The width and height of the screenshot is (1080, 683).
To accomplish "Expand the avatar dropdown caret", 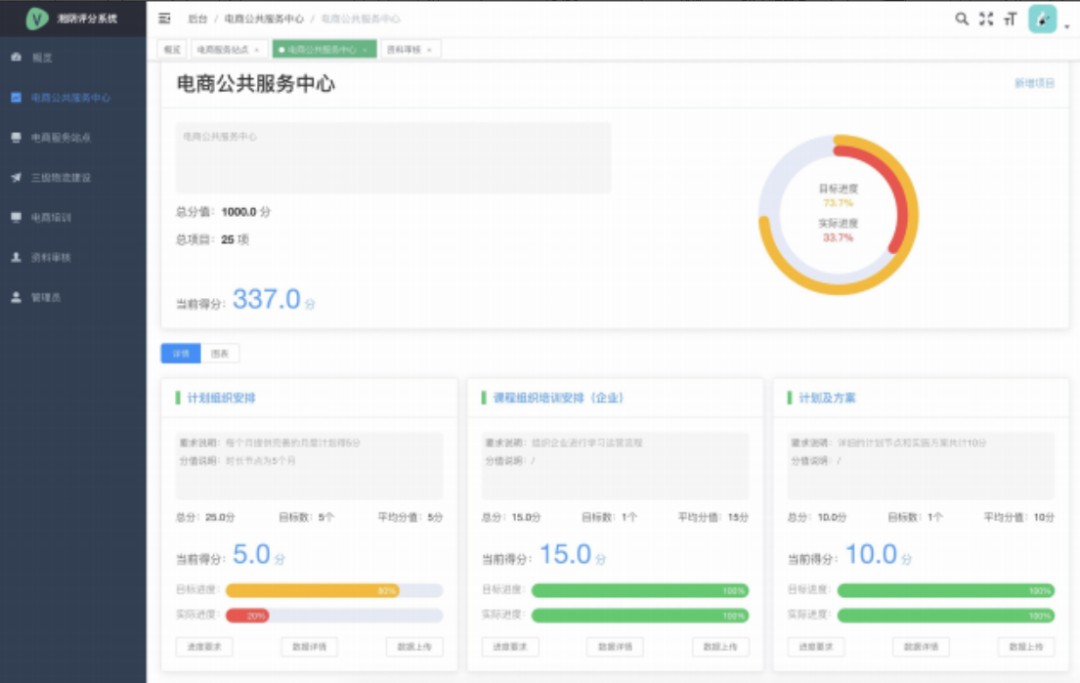I will point(1066,28).
